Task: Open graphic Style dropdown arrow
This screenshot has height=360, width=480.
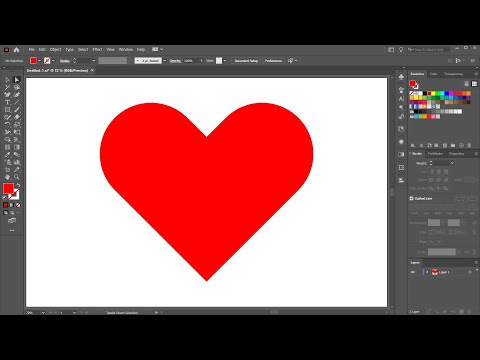Action: coord(225,61)
